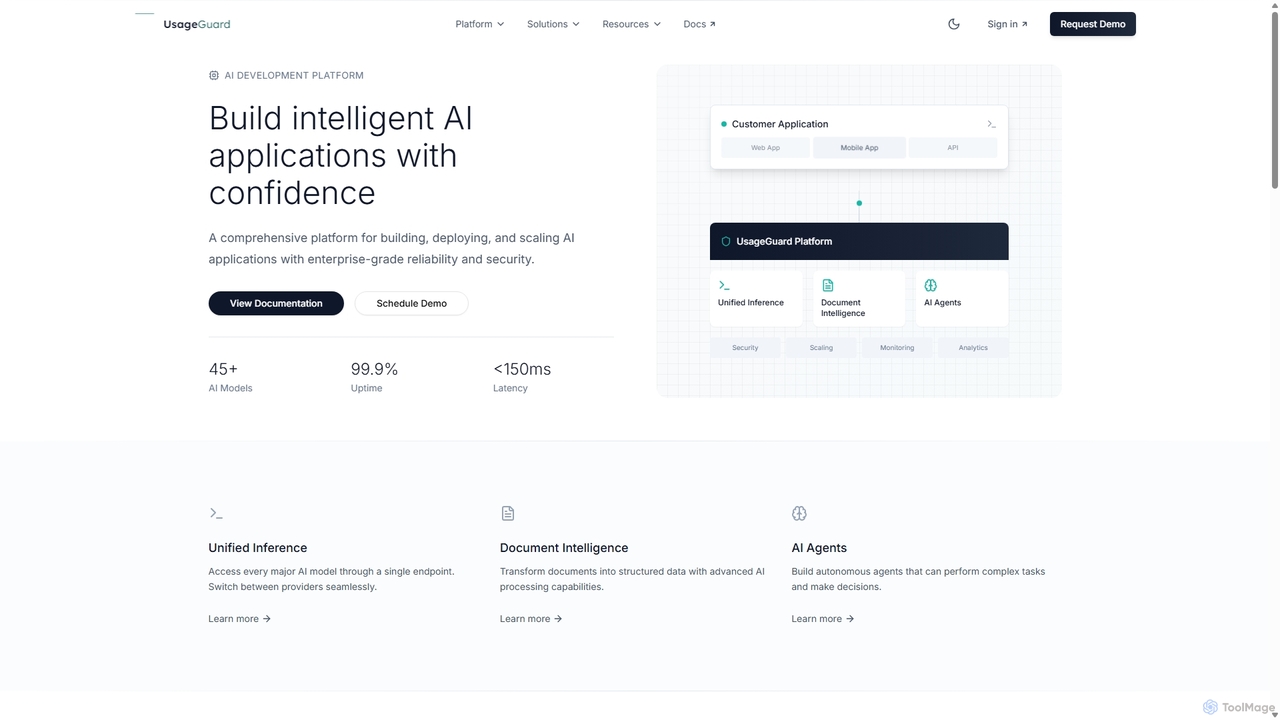This screenshot has height=720, width=1280.
Task: Open the Docs link
Action: 699,24
